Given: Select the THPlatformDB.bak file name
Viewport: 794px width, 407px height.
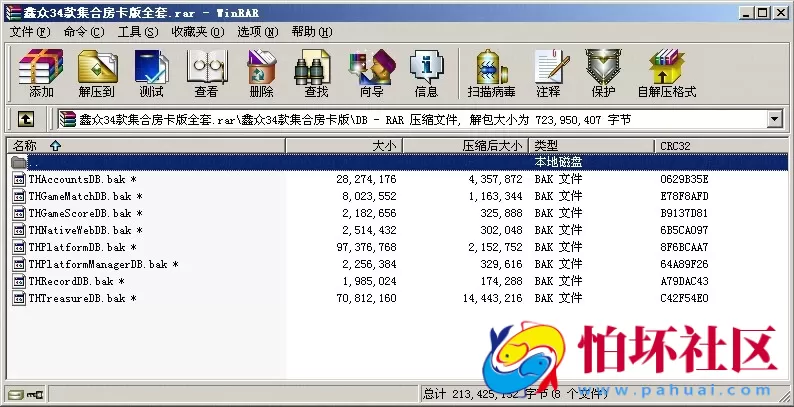Looking at the screenshot, I should point(83,248).
